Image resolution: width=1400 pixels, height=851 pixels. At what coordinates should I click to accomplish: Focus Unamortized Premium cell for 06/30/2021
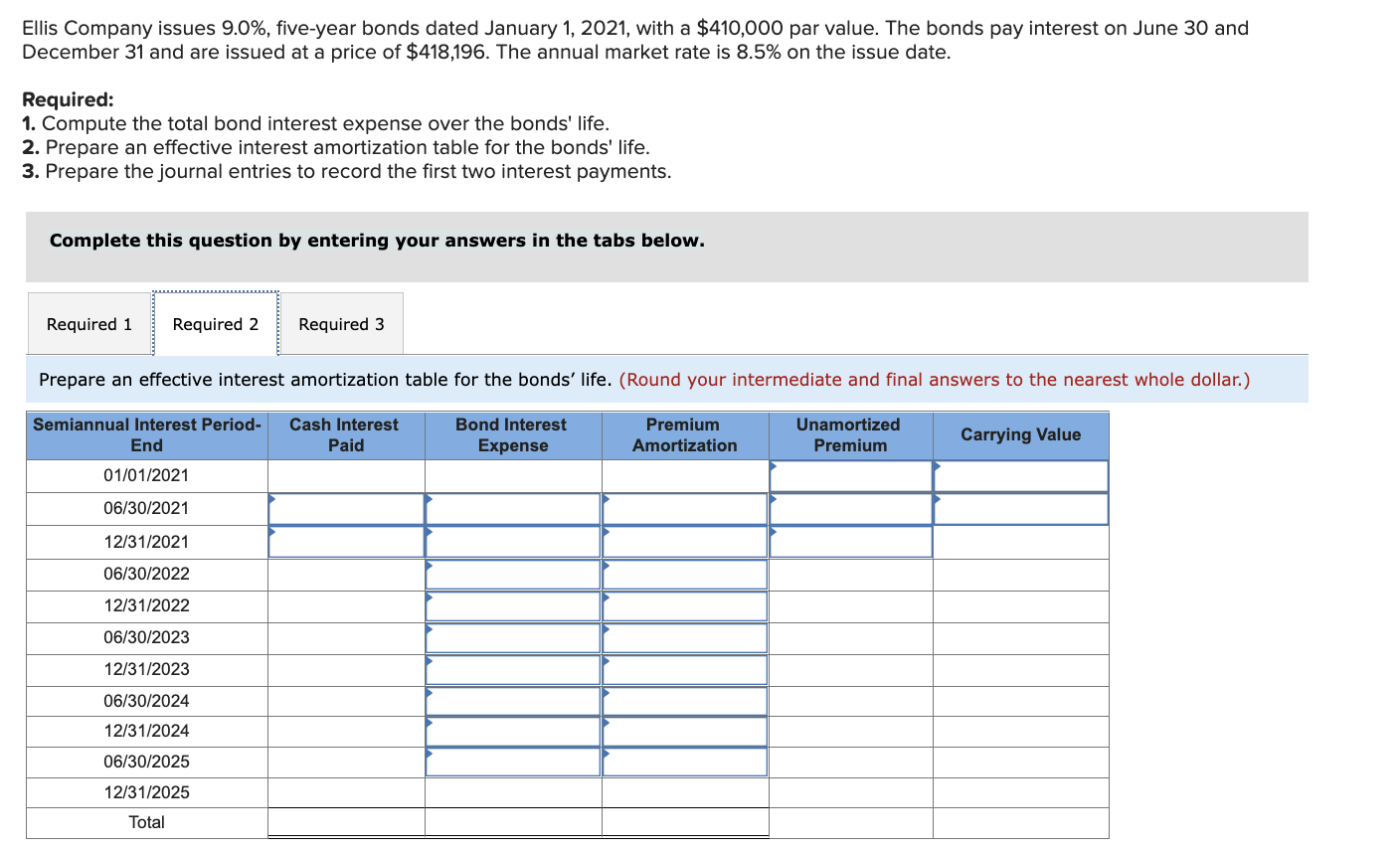coord(851,509)
